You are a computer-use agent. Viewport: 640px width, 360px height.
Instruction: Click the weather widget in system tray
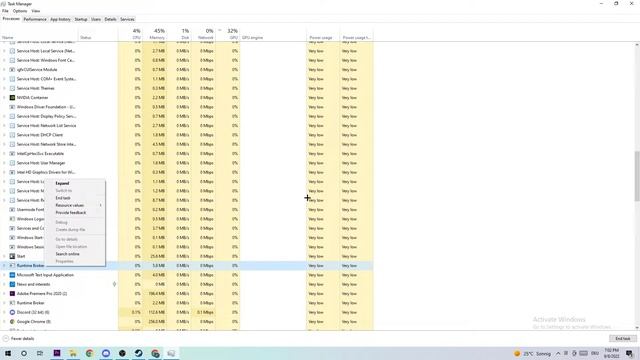point(532,353)
